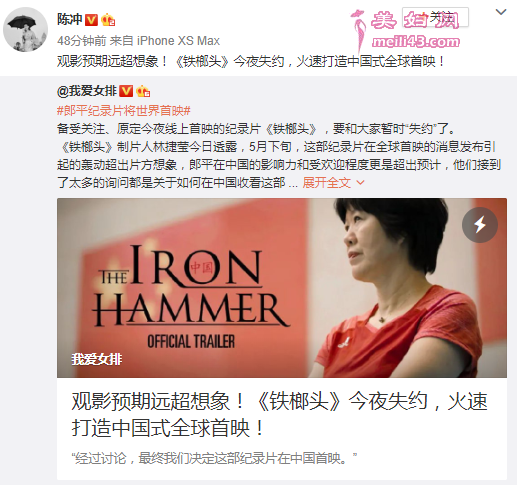Open the article headline 观影预期远超想象 in the card
Viewport: 517px width, 485px height.
[279, 414]
